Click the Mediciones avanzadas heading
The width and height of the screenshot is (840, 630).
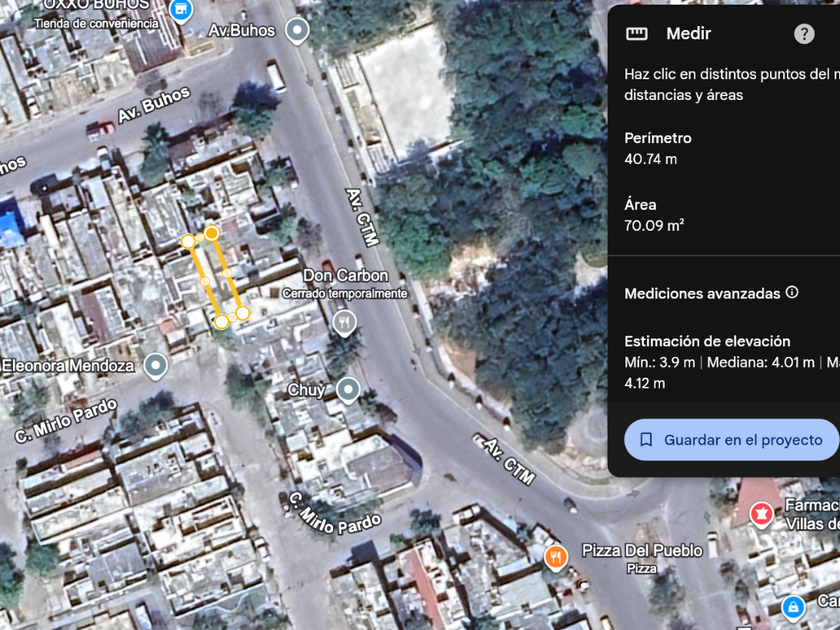[702, 294]
